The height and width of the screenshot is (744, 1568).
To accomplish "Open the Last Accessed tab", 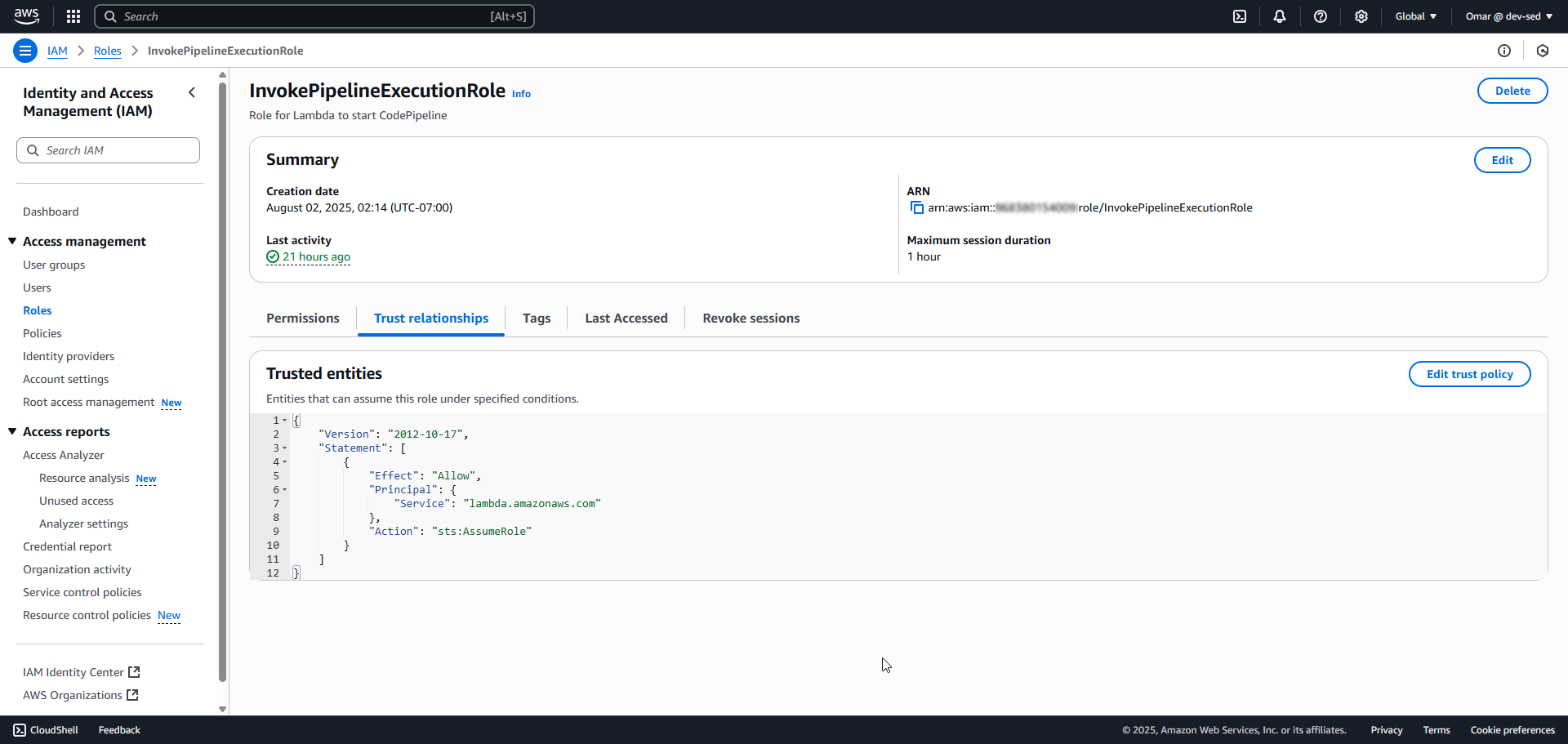I will click(x=626, y=319).
